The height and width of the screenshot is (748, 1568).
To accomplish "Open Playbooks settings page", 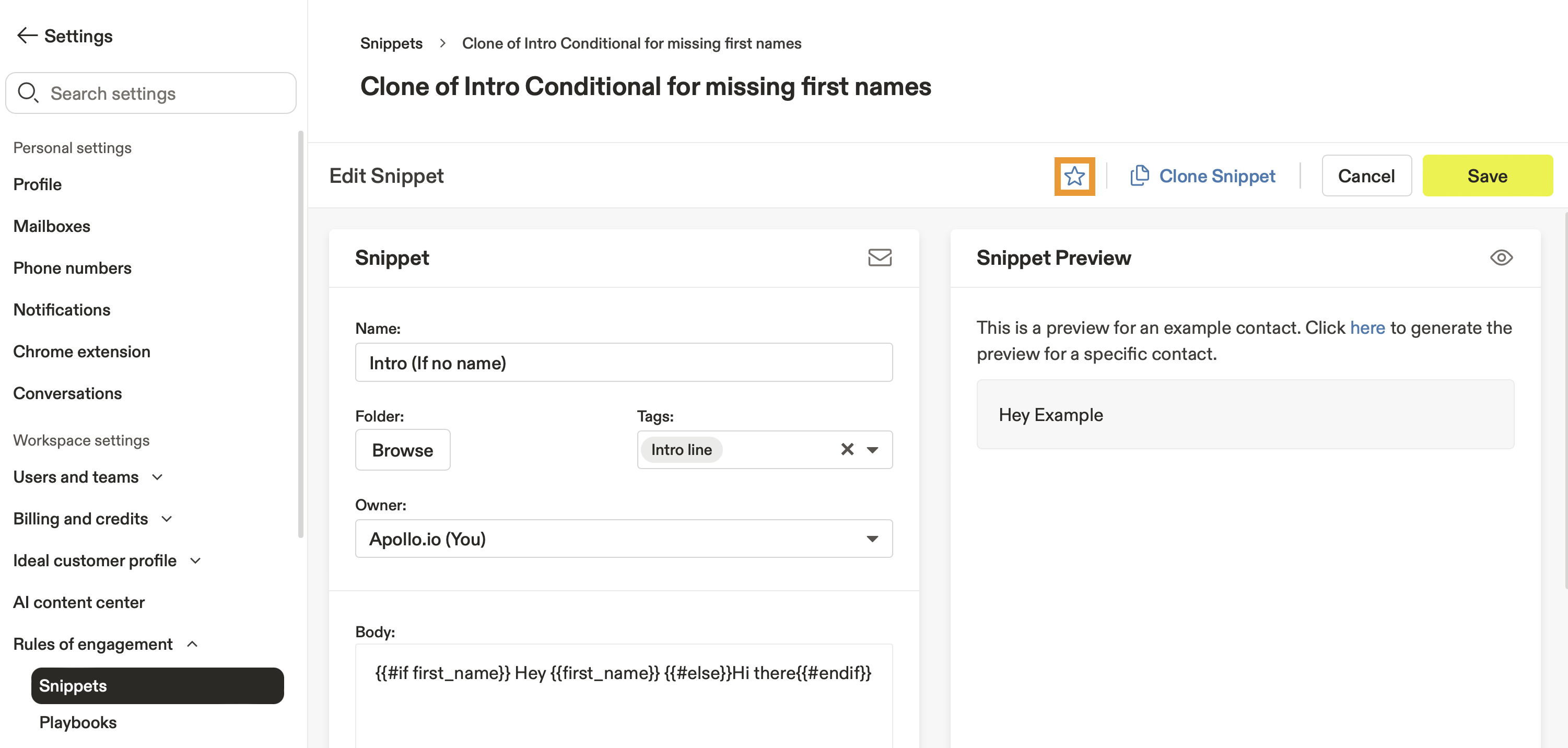I will tap(78, 722).
